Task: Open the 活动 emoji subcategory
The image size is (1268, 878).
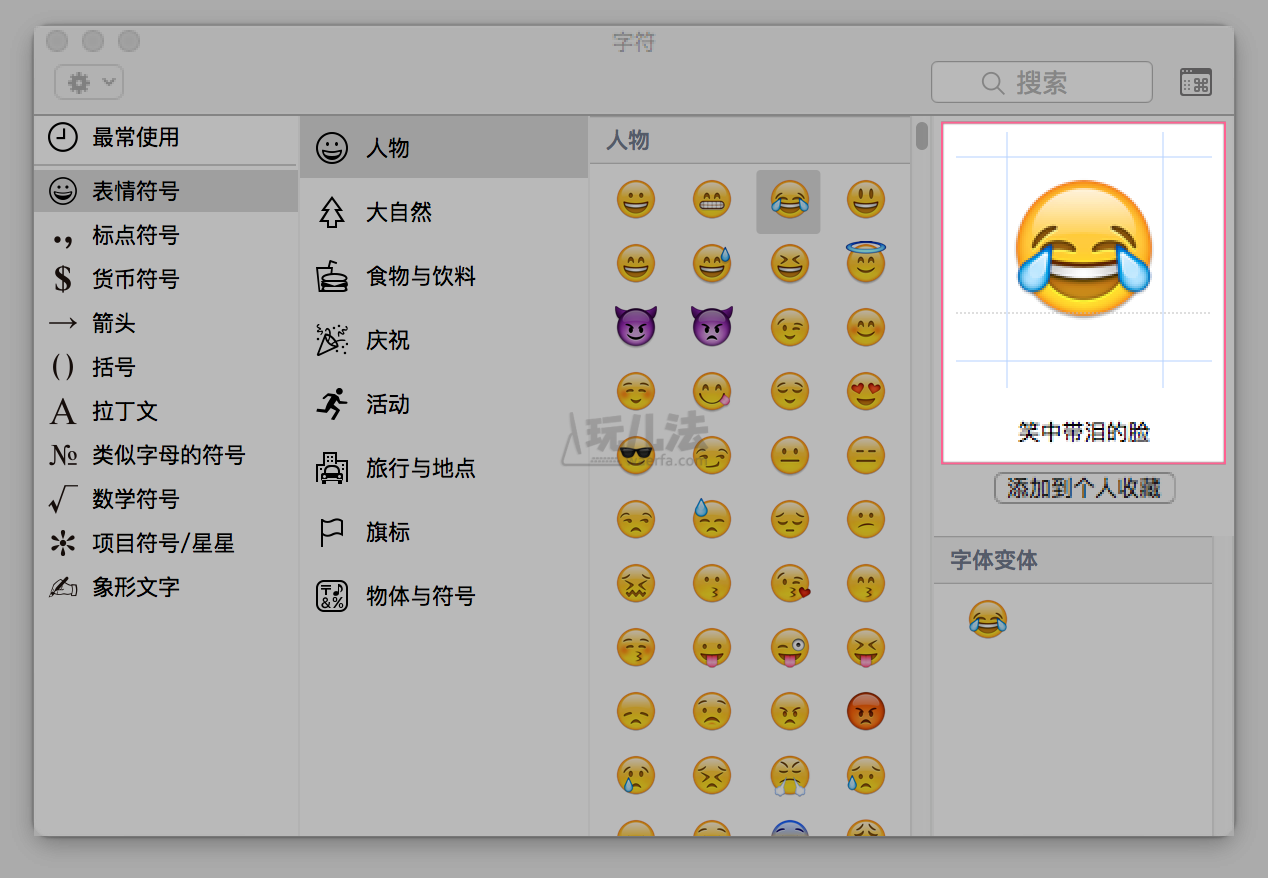Action: [x=444, y=404]
